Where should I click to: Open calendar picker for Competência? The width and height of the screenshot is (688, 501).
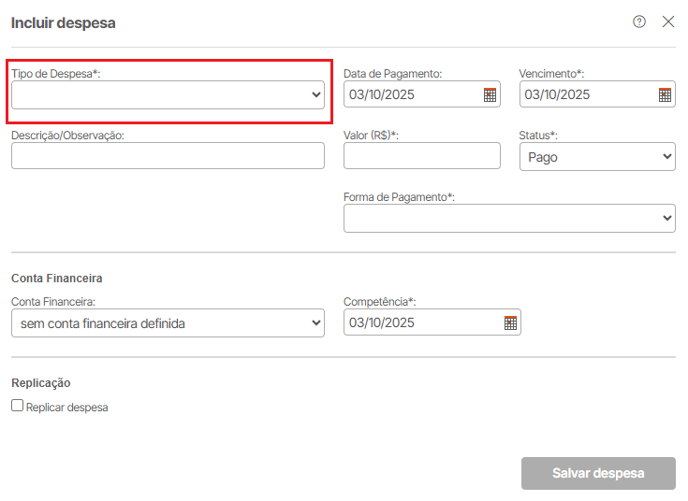click(x=510, y=323)
